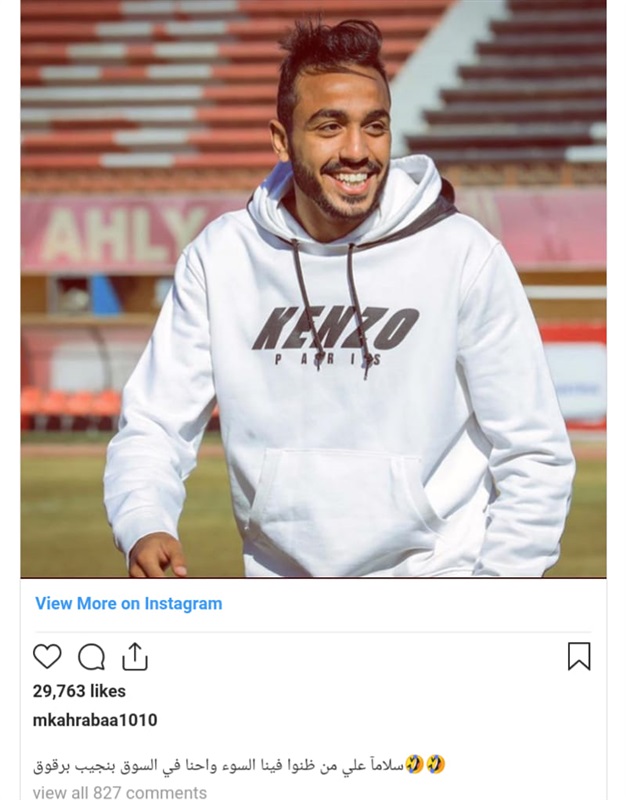Save the post with the bookmark icon

point(579,656)
